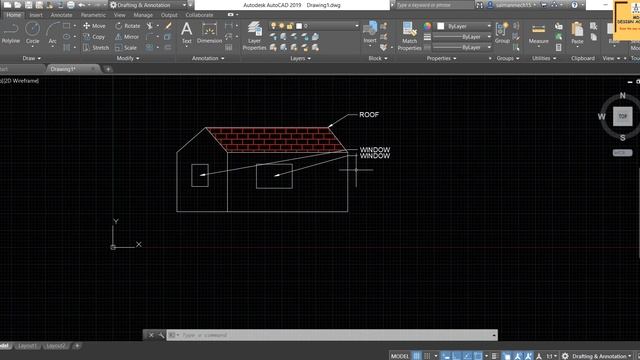Click the Rotate tool
Image resolution: width=640 pixels, height=360 pixels.
tap(127, 26)
